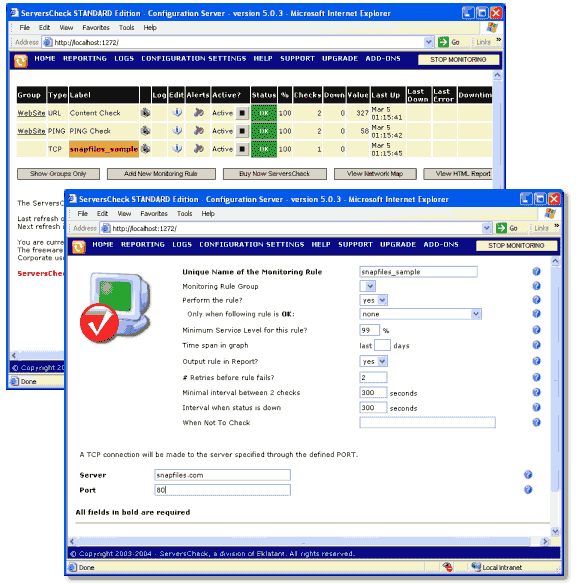This screenshot has height=584, width=578.
Task: Click the ServersCheck logo icon in the front window
Action: tap(79, 247)
